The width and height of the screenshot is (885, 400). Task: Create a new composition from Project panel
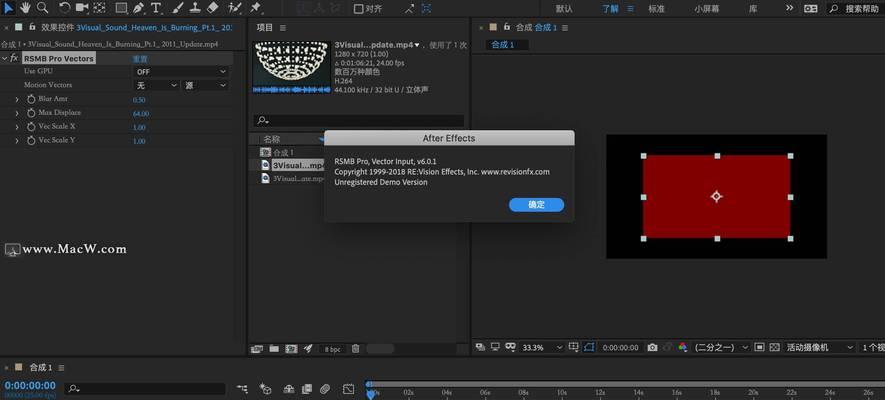[291, 349]
